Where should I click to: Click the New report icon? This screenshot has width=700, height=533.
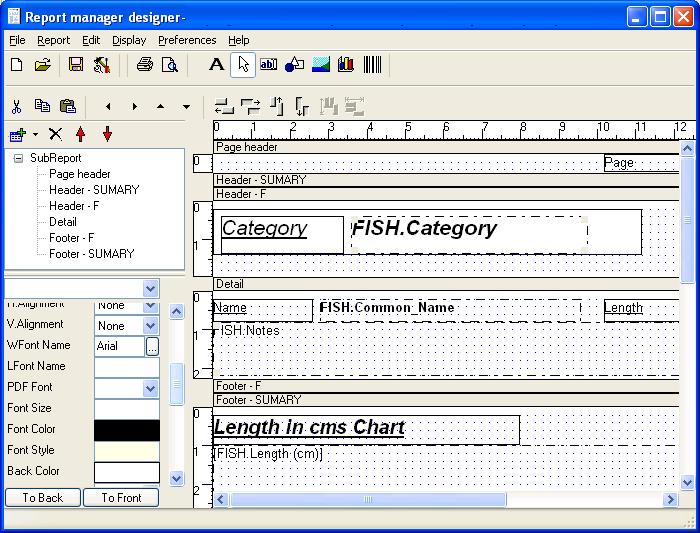pyautogui.click(x=16, y=65)
